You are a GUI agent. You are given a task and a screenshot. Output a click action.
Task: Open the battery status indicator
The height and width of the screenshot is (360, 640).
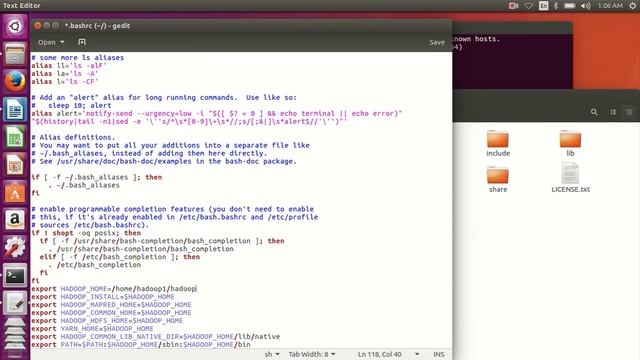pyautogui.click(x=570, y=6)
